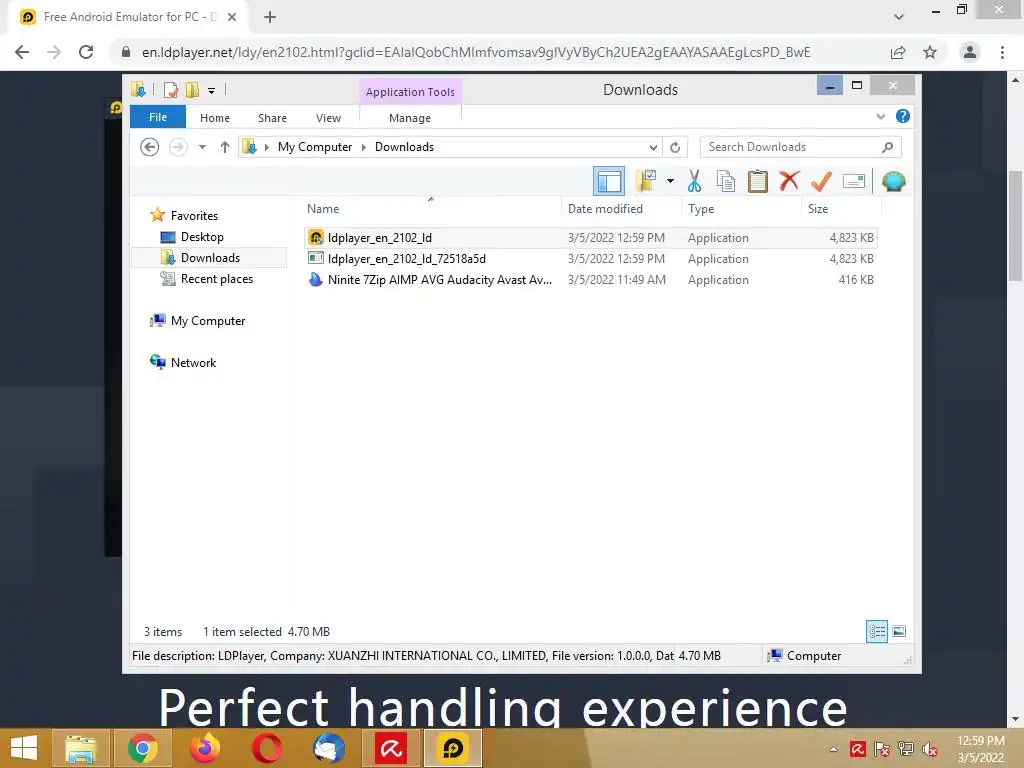Select the Ninite 7Zip AIMP AVG installer file
Image resolution: width=1024 pixels, height=768 pixels.
590,280
